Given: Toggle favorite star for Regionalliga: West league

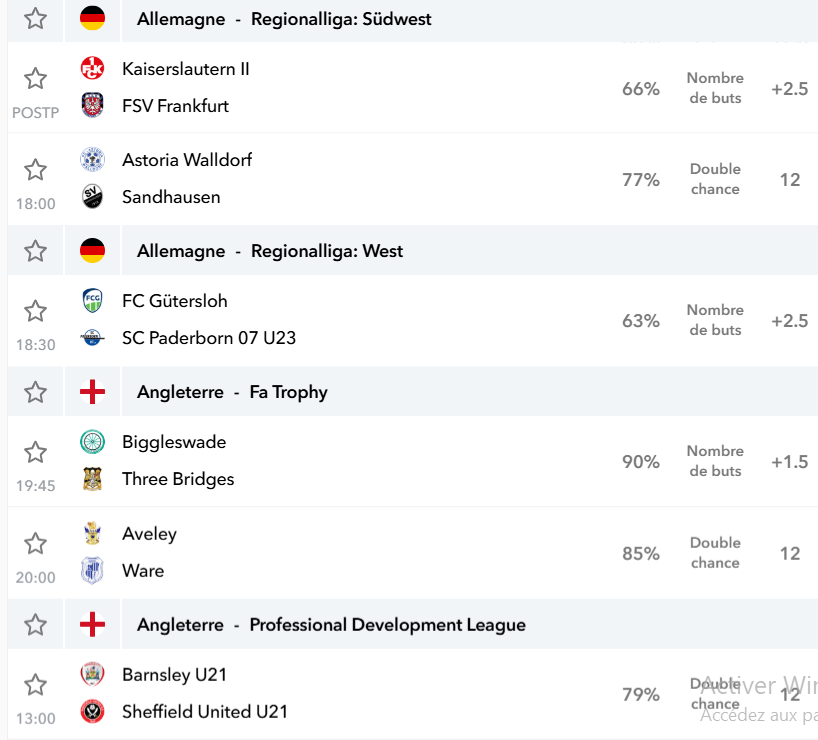Looking at the screenshot, I should point(35,251).
